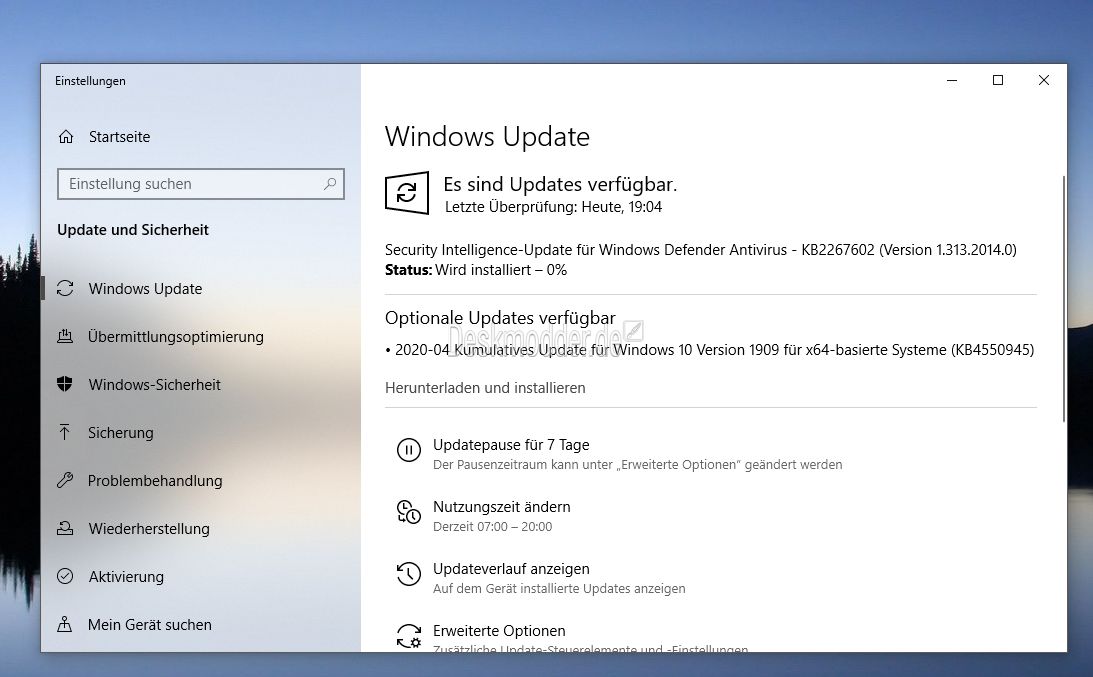
Task: Focus the Einstellung suchen search field
Action: [201, 184]
